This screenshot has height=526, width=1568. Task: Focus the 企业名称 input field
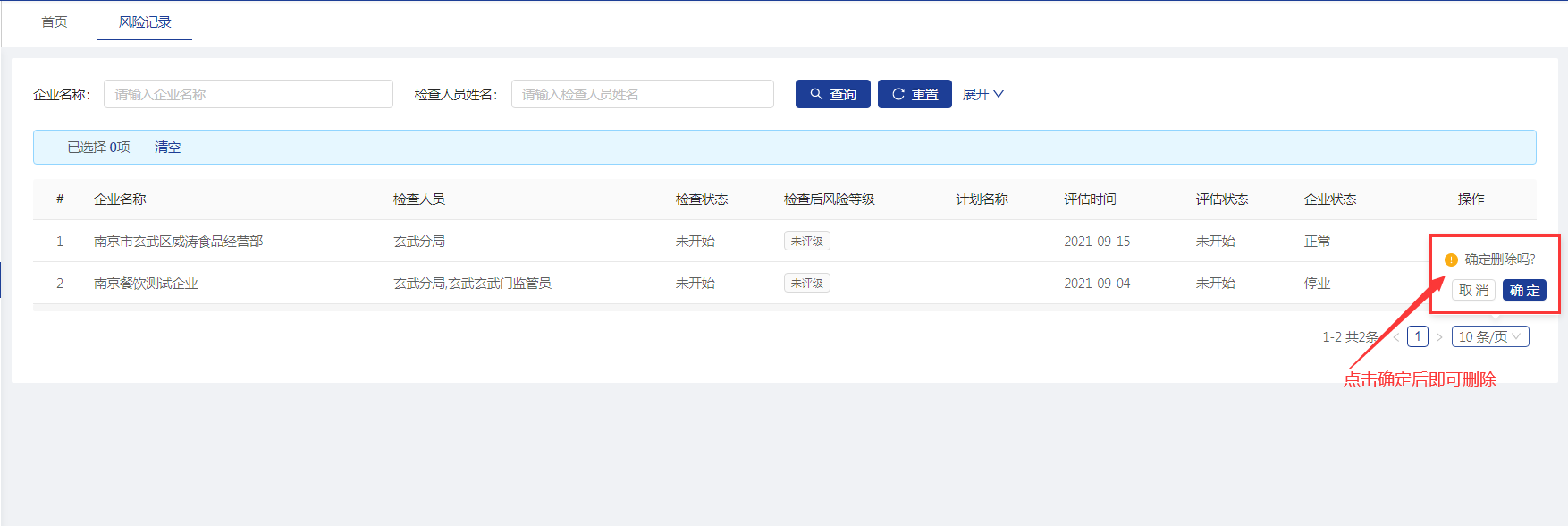248,94
